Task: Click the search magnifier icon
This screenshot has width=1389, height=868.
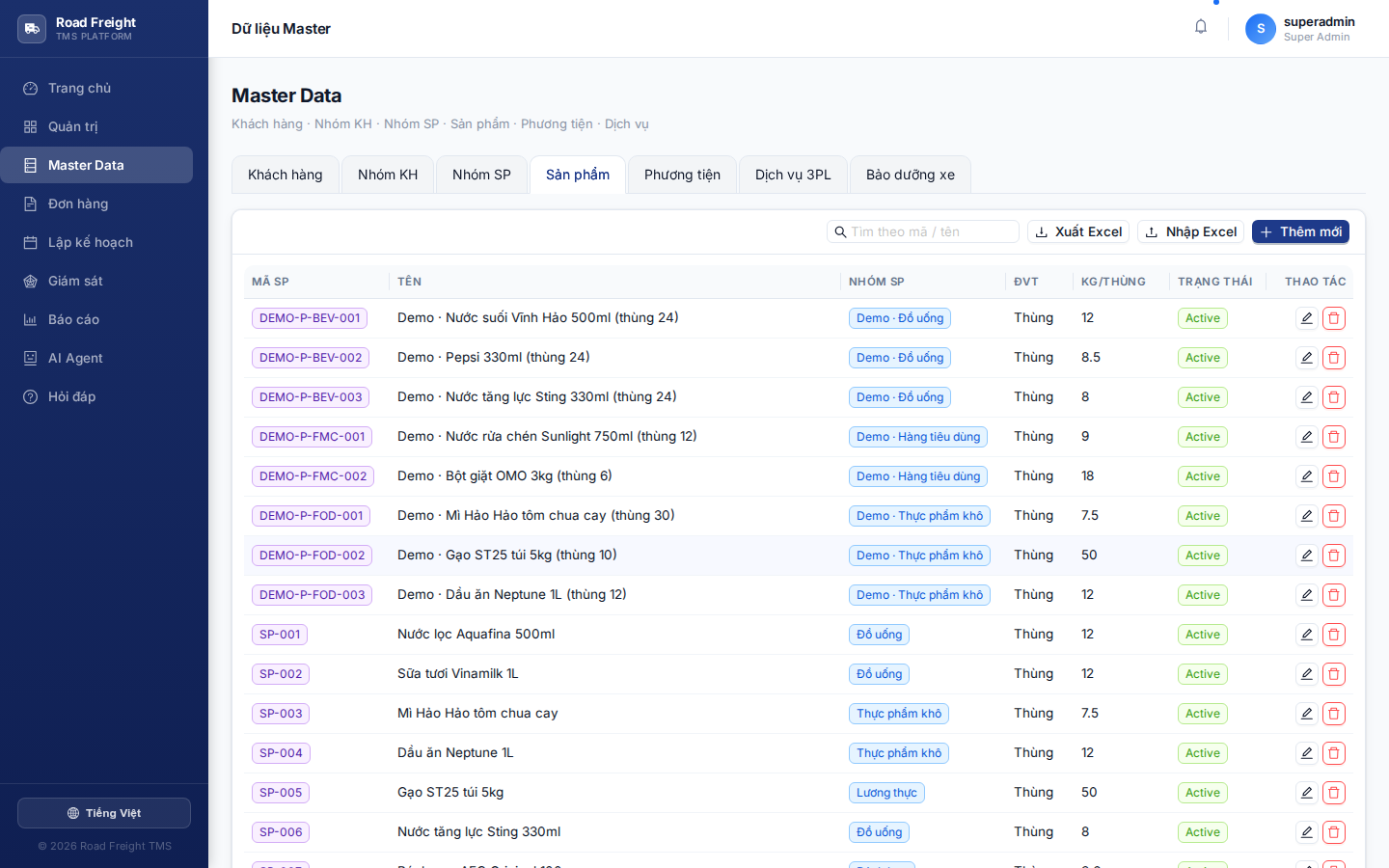Action: coord(840,231)
